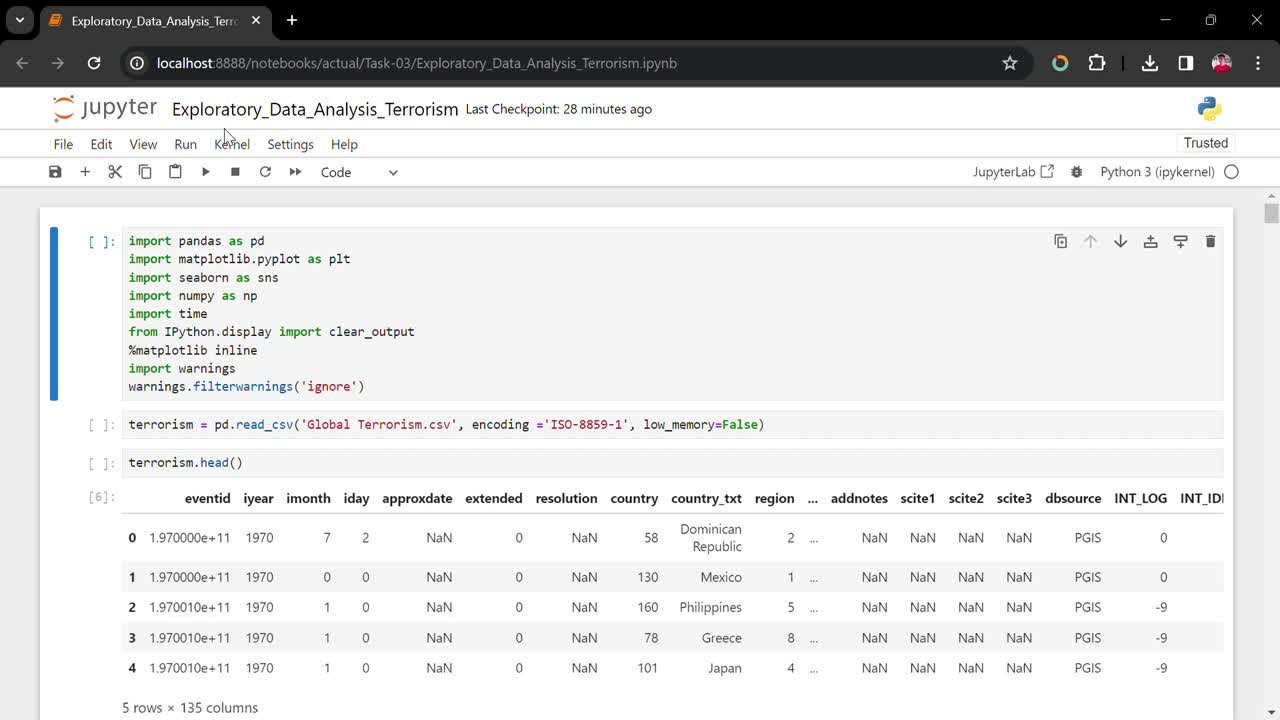This screenshot has height=720, width=1280.
Task: Open the notebook in JupyterLab
Action: [1013, 172]
